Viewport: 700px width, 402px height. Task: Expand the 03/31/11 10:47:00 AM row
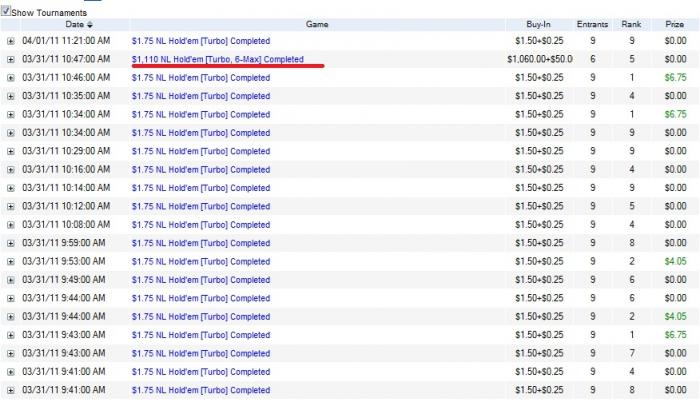click(11, 60)
